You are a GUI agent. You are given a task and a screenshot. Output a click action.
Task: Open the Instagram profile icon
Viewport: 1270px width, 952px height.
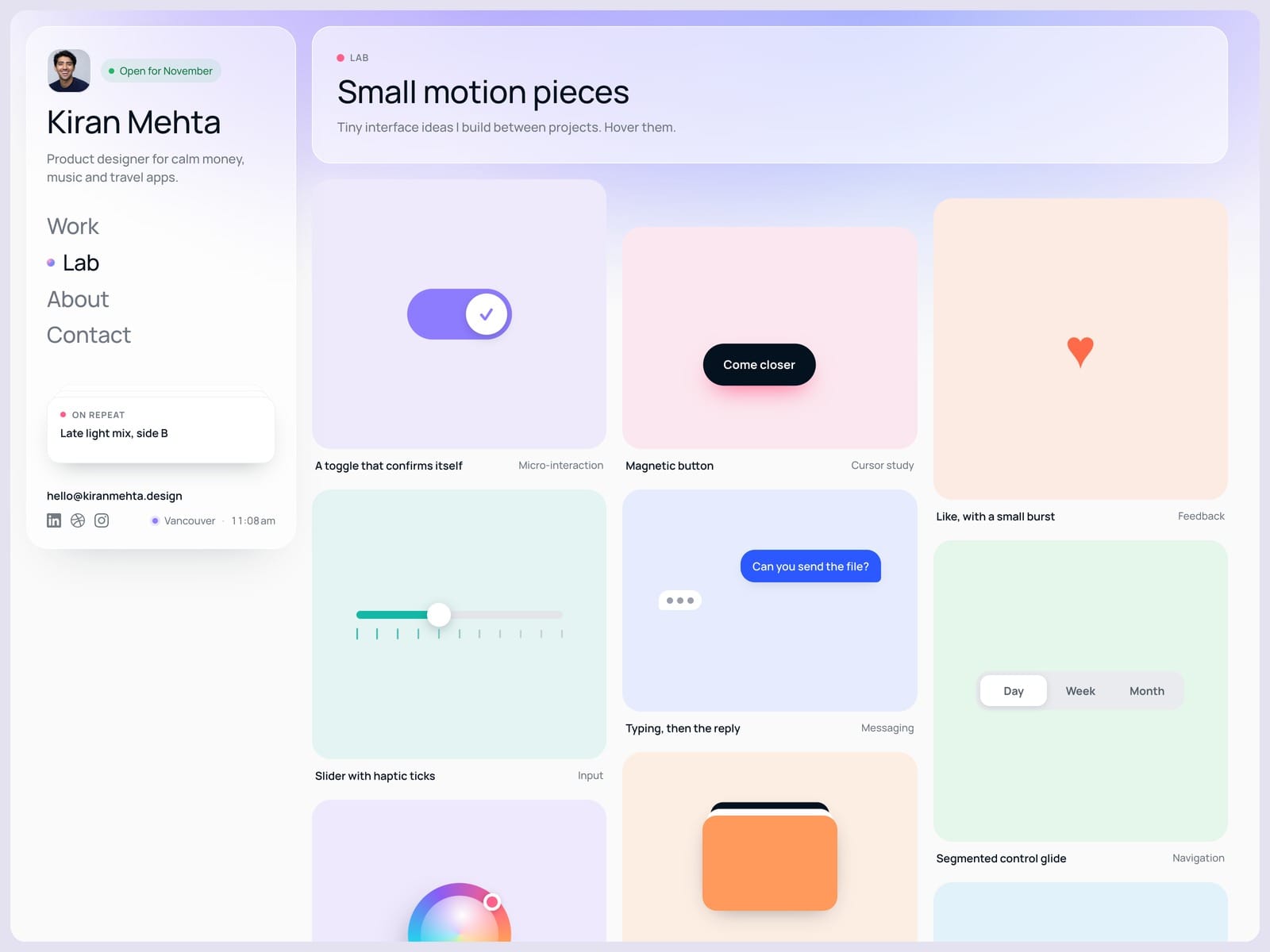pos(102,520)
